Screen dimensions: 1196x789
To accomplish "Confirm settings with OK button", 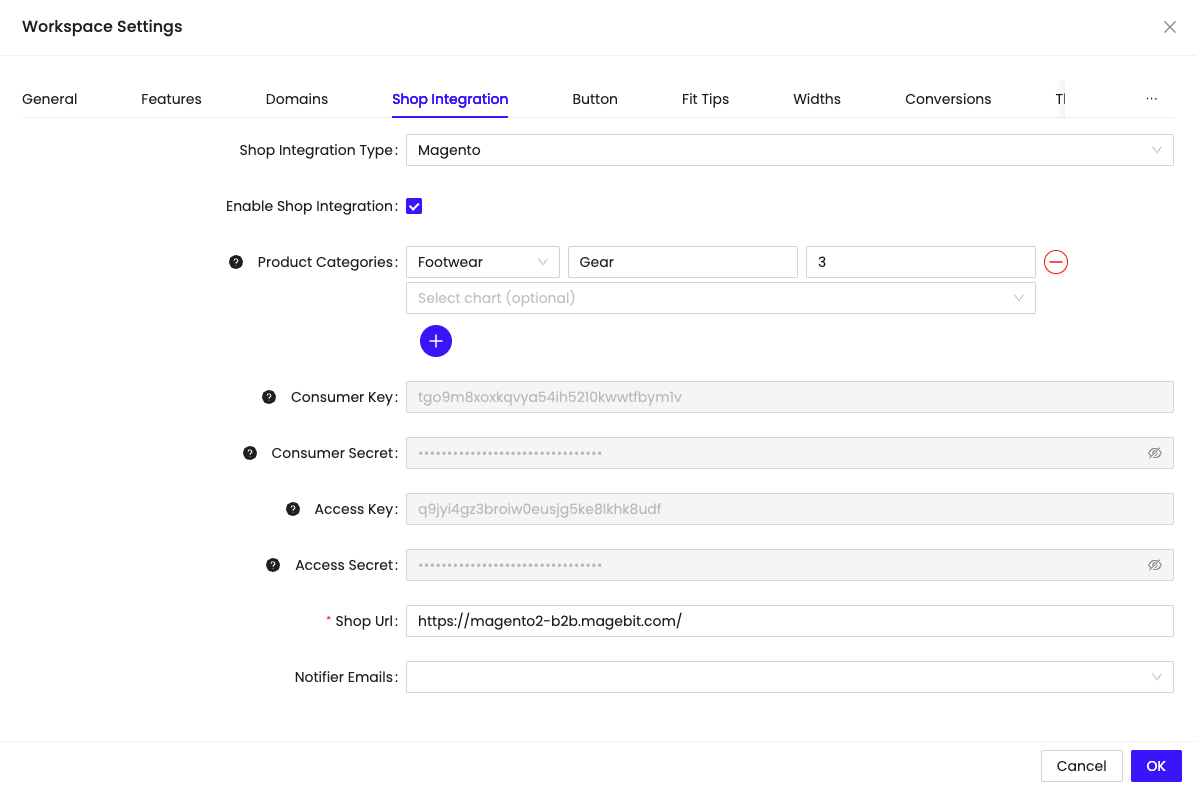I will [x=1156, y=765].
